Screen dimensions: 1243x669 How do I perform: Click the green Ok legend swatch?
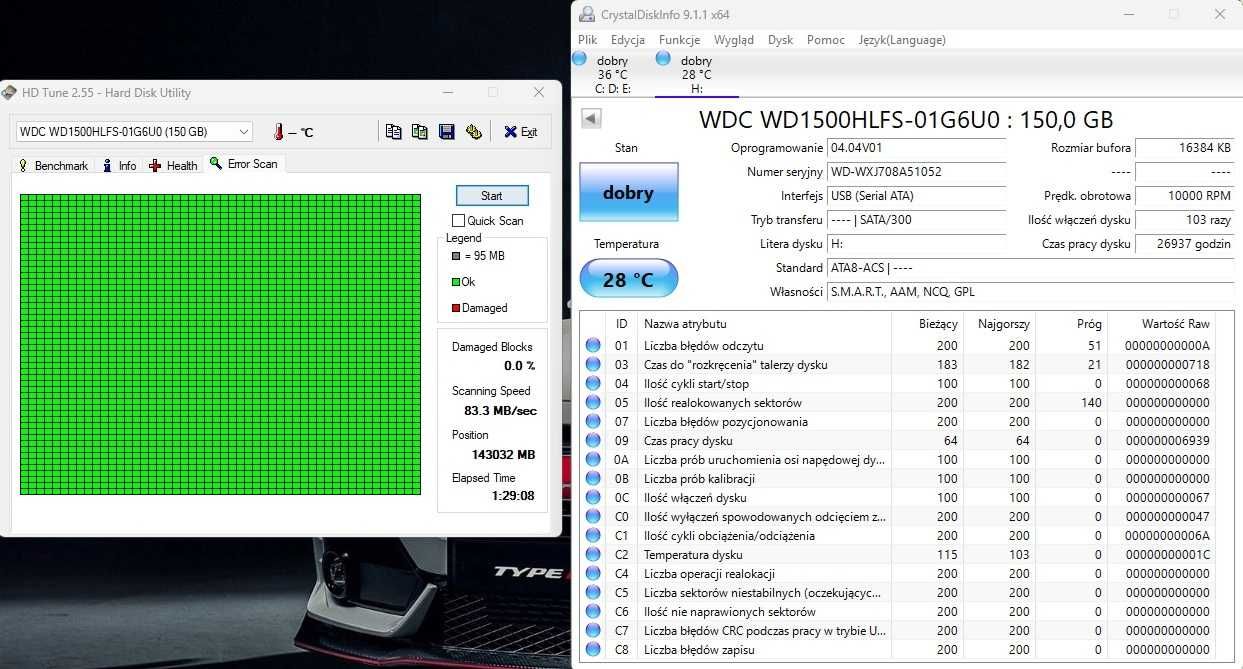point(456,282)
